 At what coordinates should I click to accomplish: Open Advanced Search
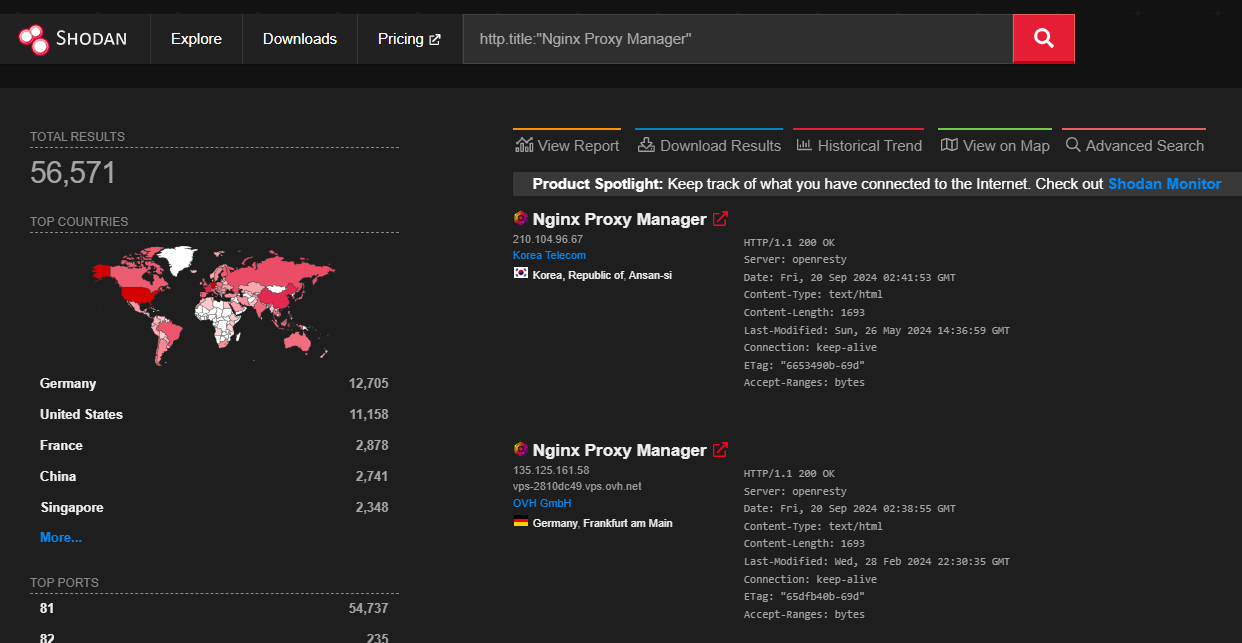(1134, 145)
